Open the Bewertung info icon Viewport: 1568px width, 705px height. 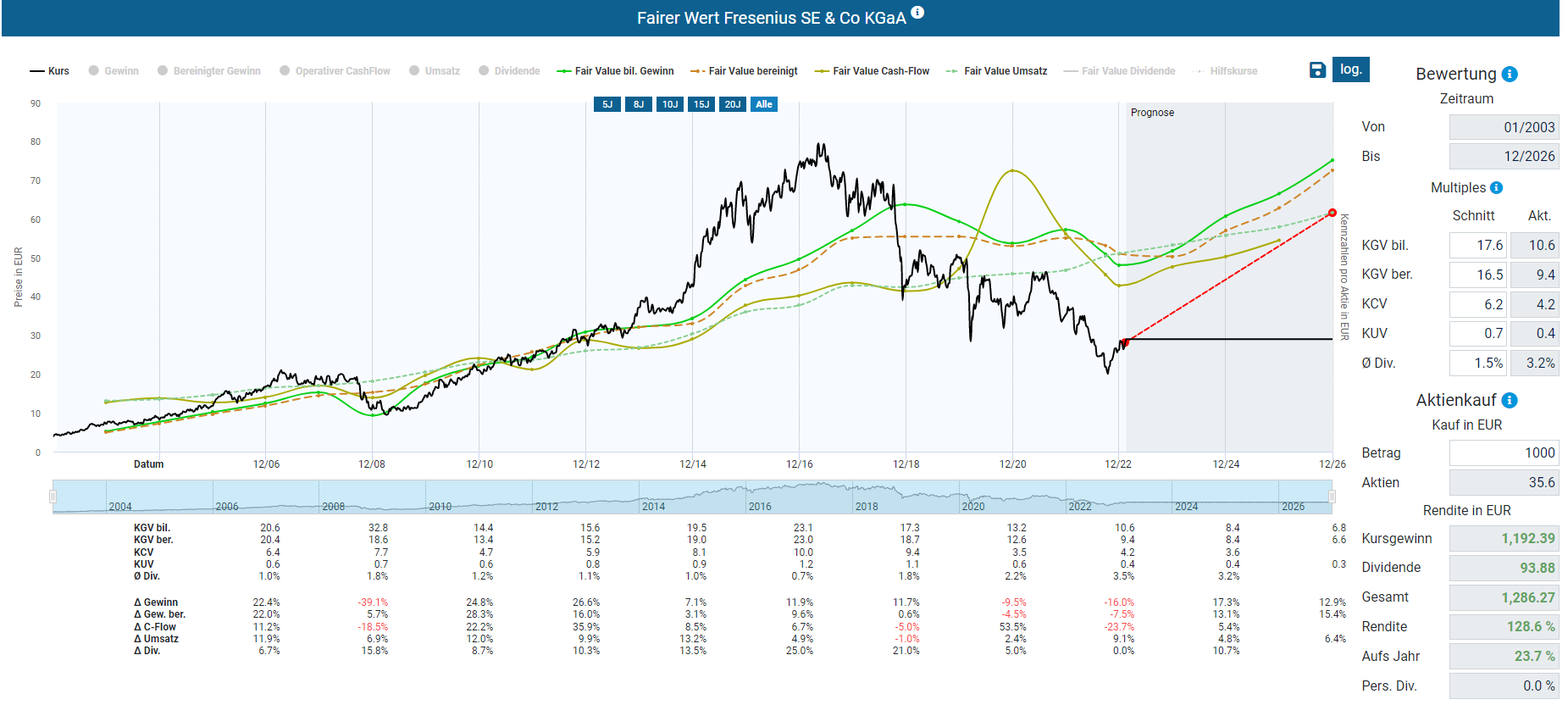[1510, 75]
